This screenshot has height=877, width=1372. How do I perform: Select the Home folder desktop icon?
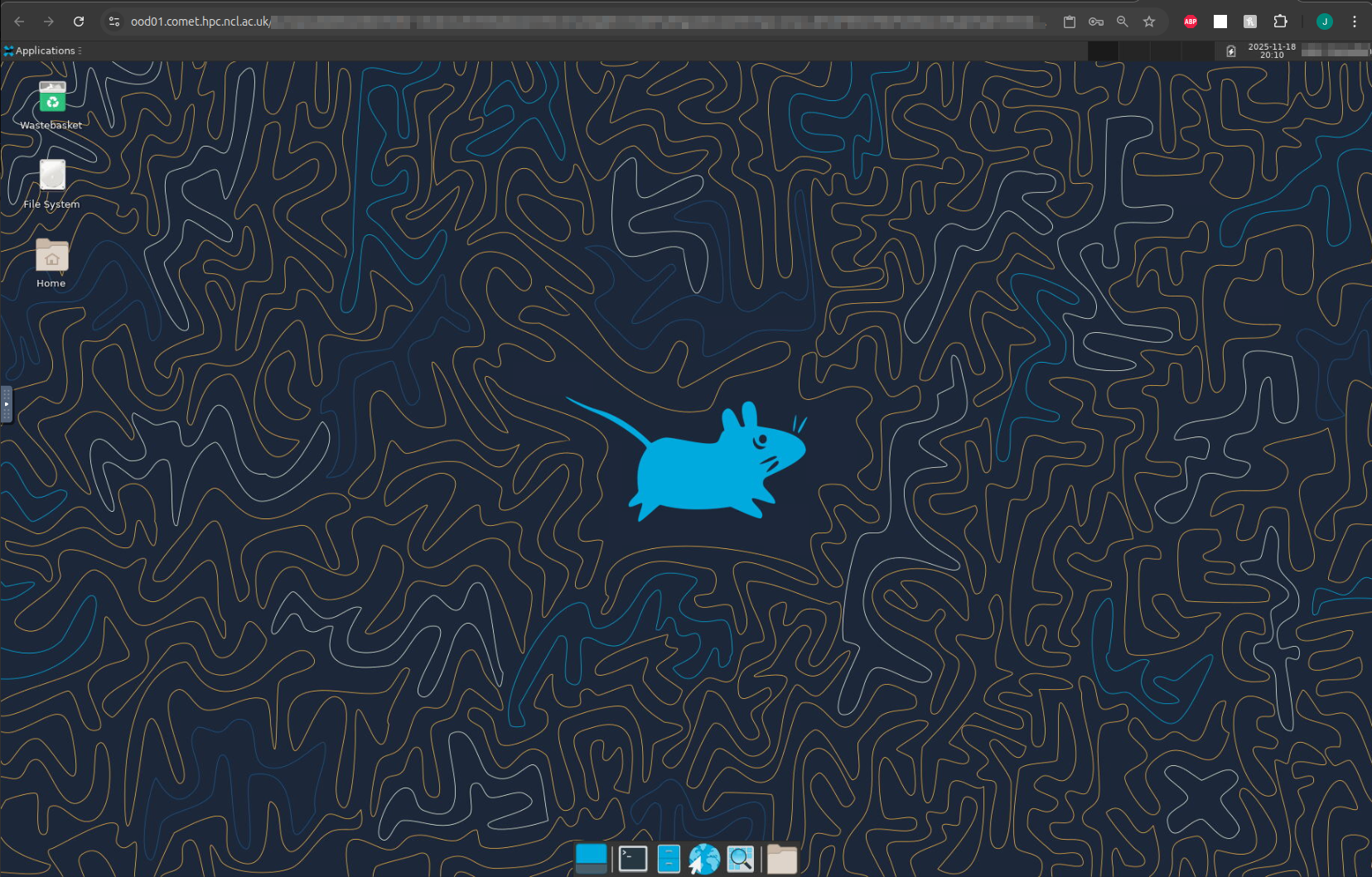51,257
